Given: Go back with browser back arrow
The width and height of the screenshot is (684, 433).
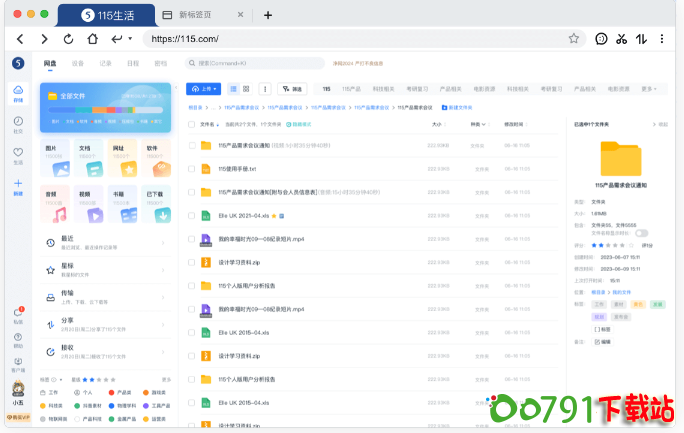Looking at the screenshot, I should 20,39.
